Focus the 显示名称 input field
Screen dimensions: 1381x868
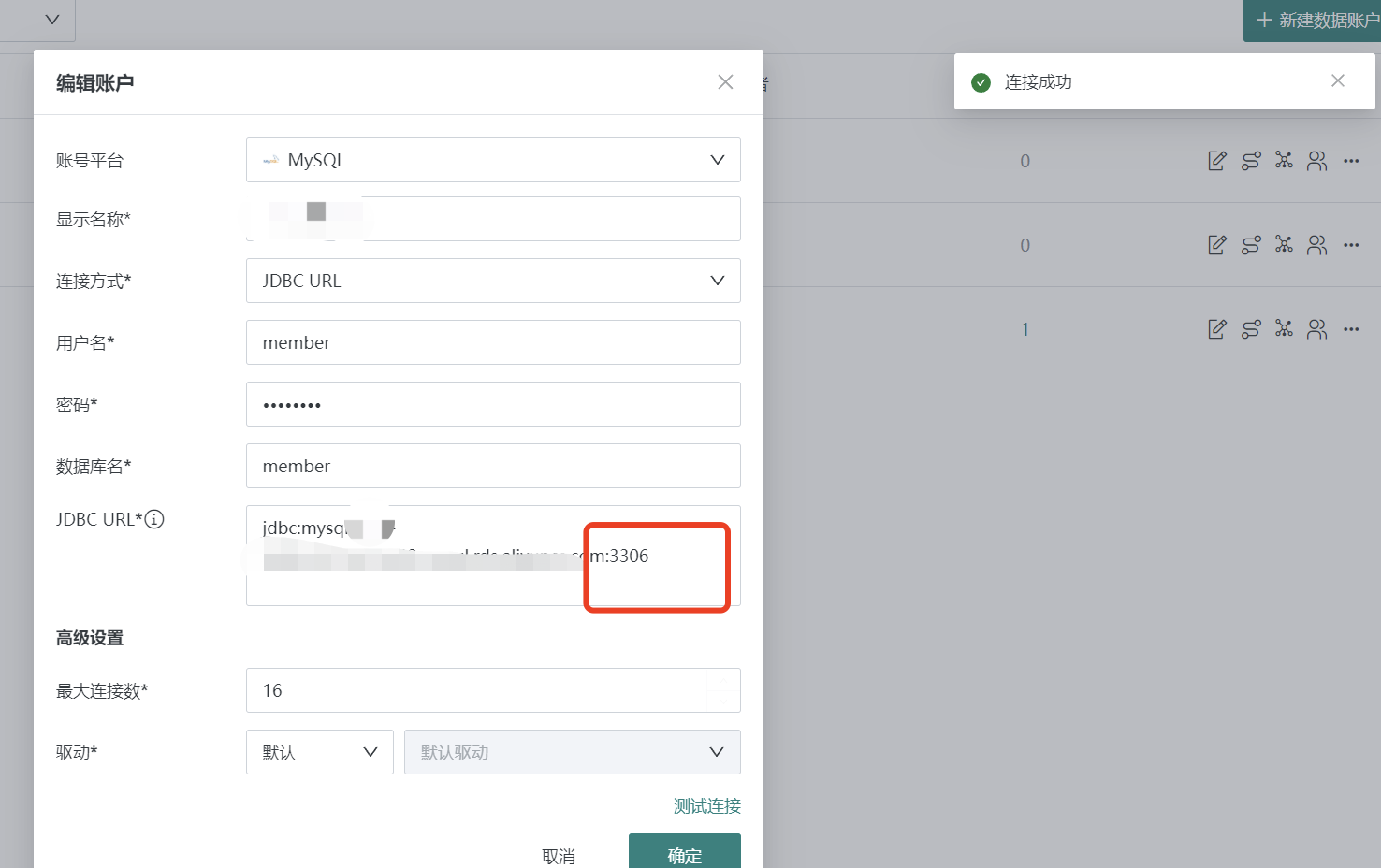click(493, 219)
